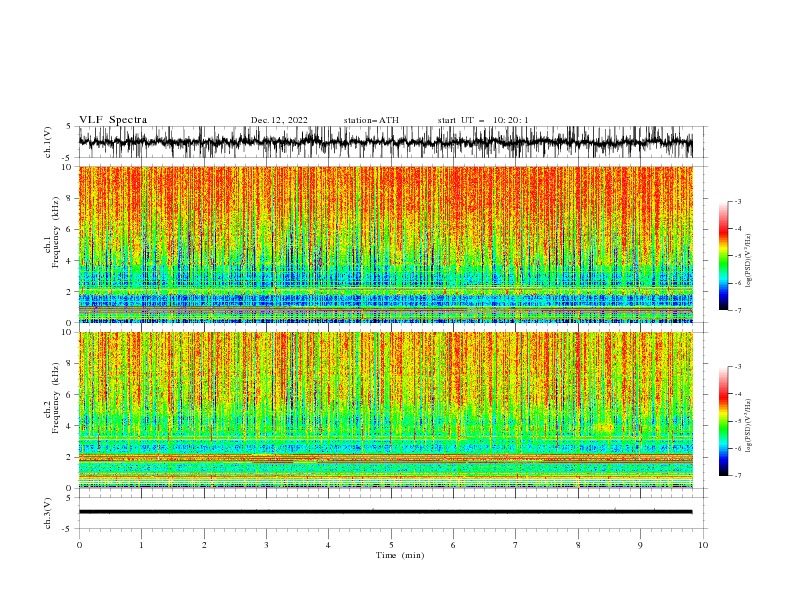Click time axis tick label "8"
Viewport: 792px width, 612px height.
pyautogui.click(x=578, y=545)
